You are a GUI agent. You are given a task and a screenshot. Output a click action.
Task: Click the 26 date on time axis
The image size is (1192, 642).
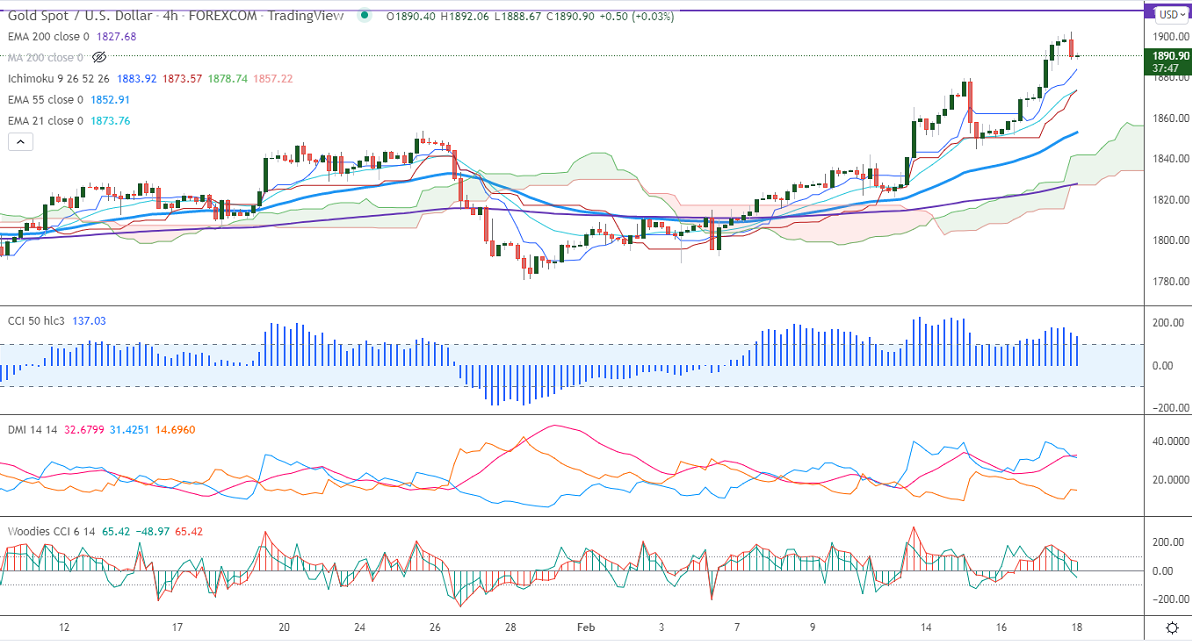[435, 628]
